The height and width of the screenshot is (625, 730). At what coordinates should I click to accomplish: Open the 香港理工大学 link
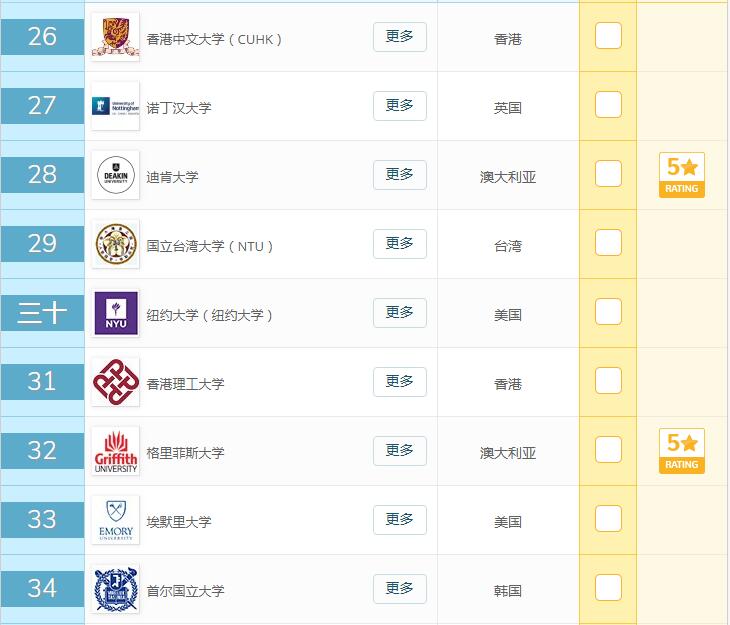pos(186,384)
